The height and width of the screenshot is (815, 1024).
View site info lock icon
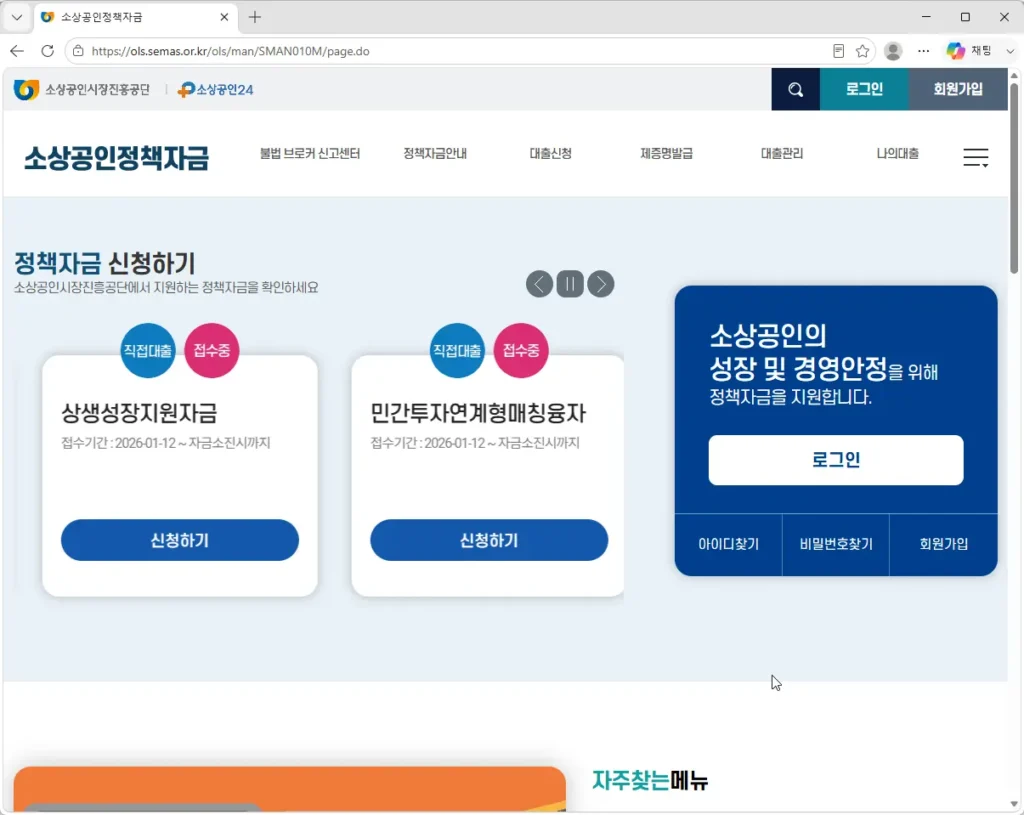tap(78, 51)
